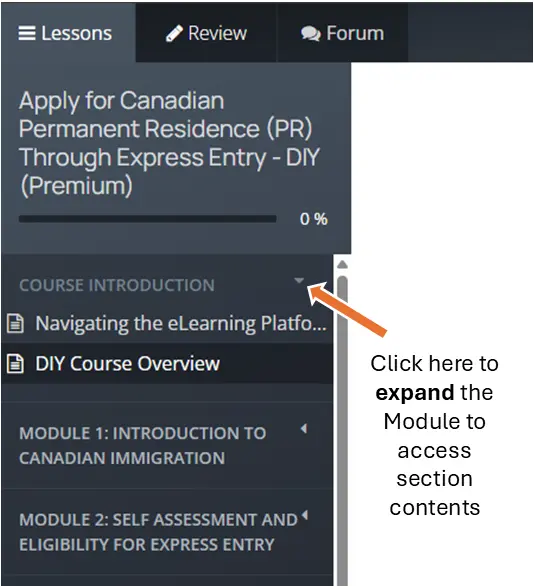
Task: Go to the Forum tab
Action: click(343, 33)
